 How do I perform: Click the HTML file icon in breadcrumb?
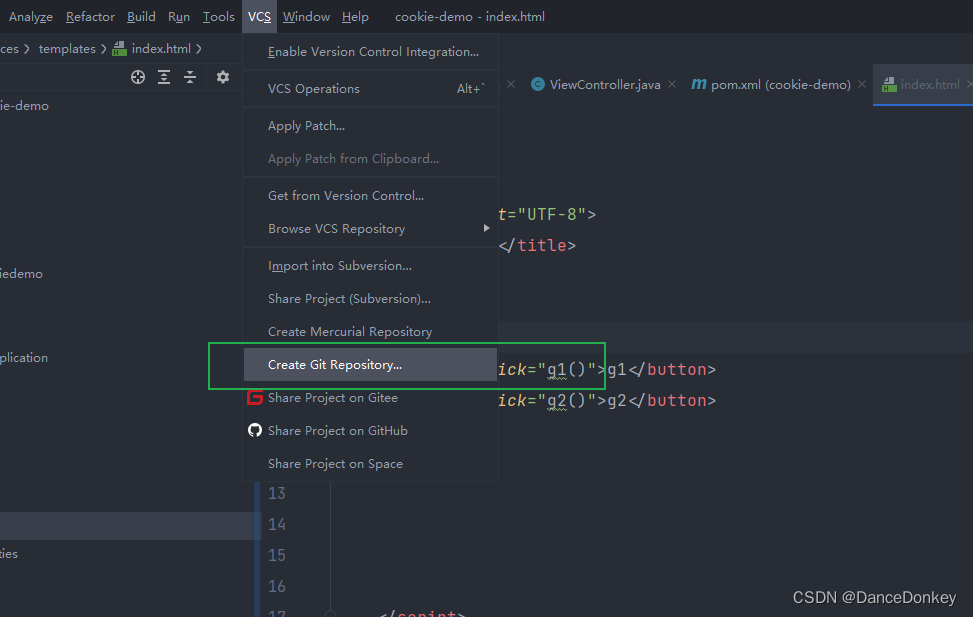point(119,49)
